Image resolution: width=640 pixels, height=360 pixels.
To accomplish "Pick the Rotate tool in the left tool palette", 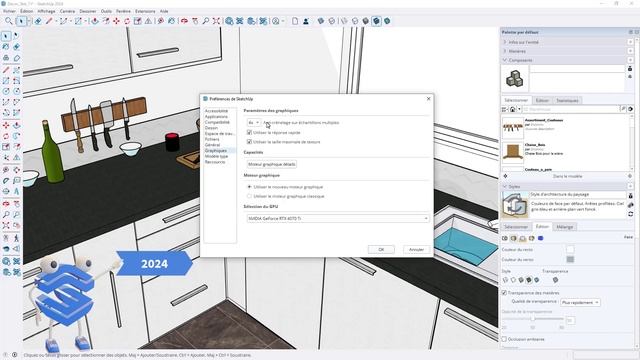I will pos(6,136).
